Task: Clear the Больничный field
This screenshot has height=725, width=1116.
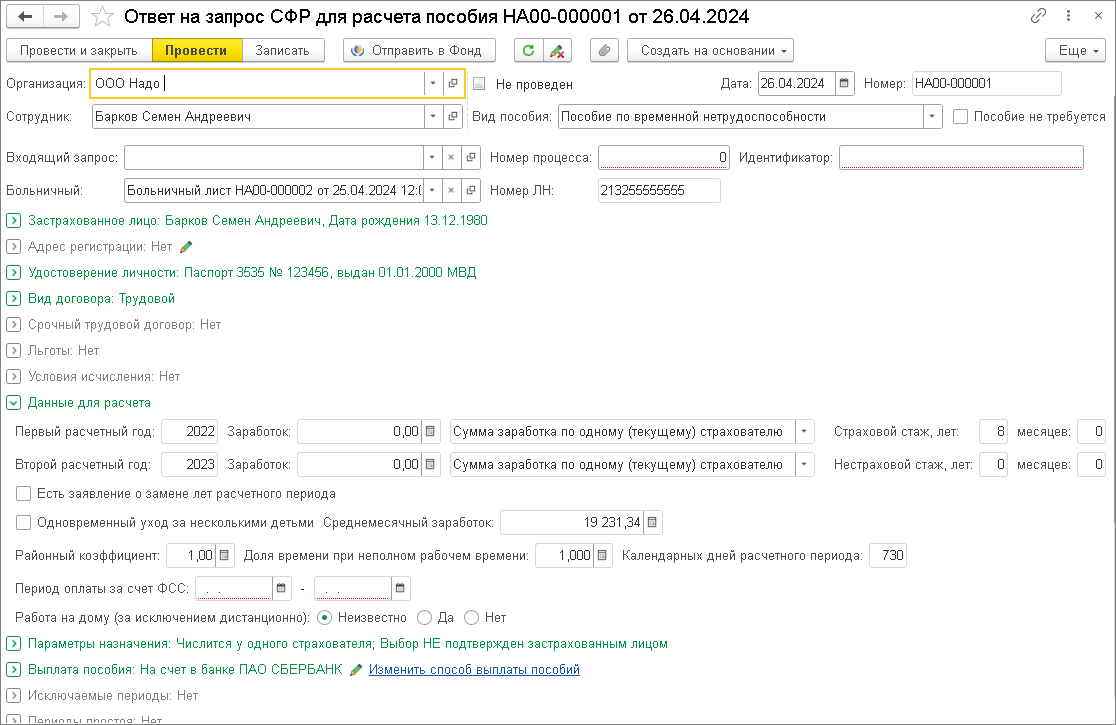Action: [x=451, y=191]
